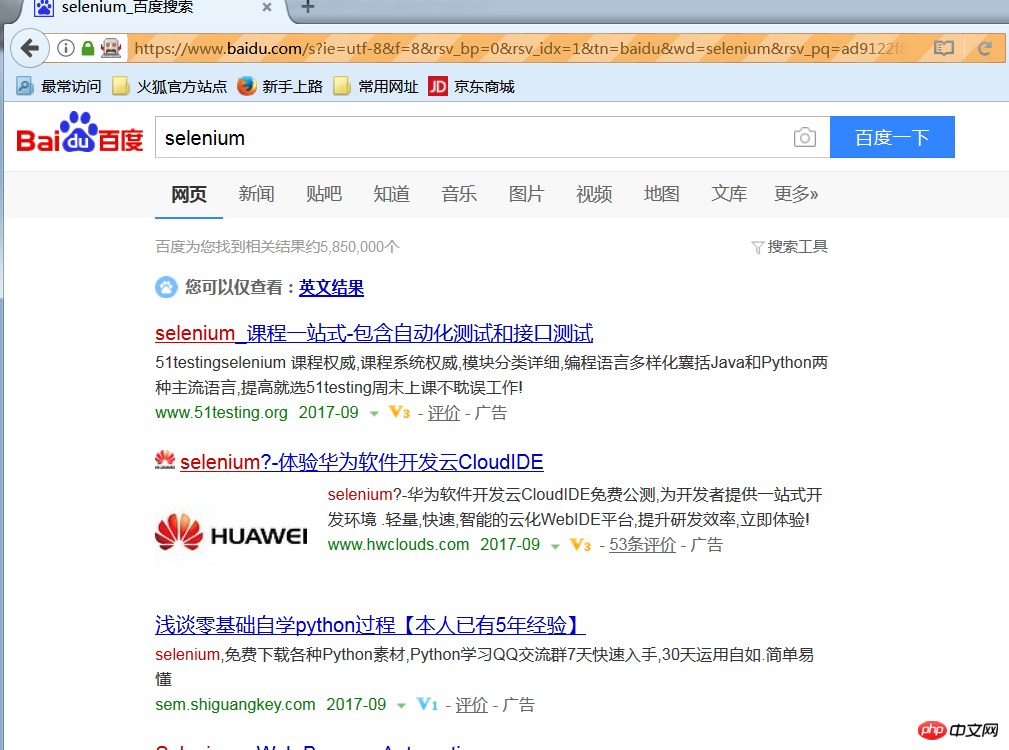
Task: Click 评价 link on 51testing result
Action: (444, 413)
